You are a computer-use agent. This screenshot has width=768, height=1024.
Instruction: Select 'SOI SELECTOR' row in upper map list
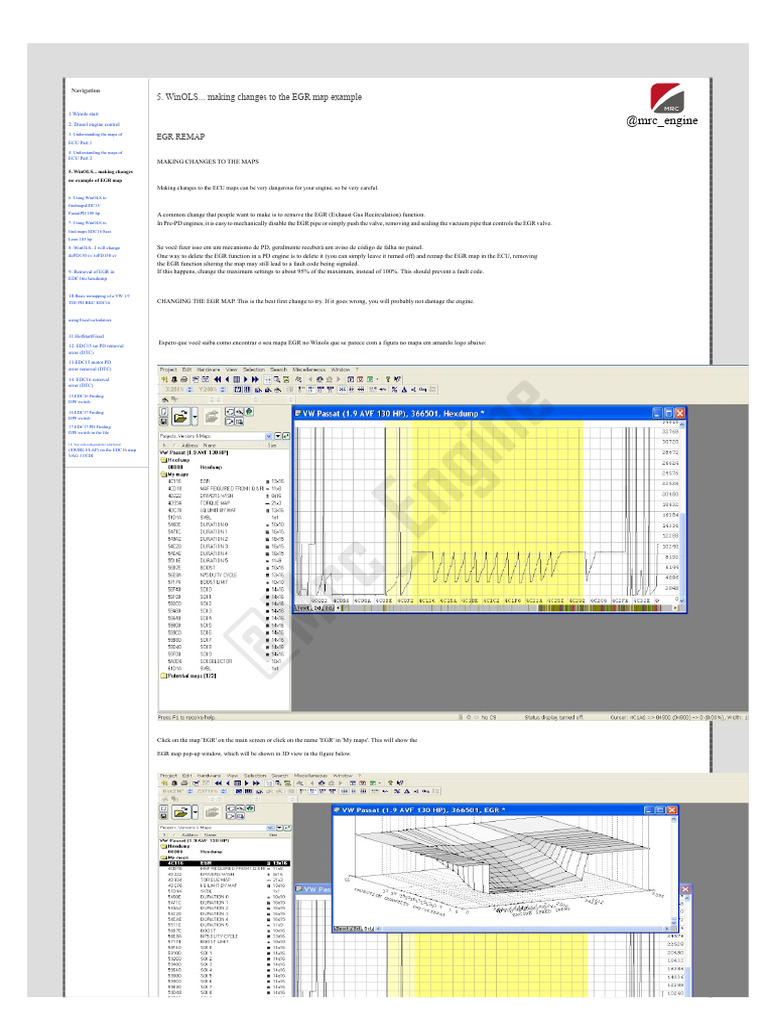pos(225,661)
